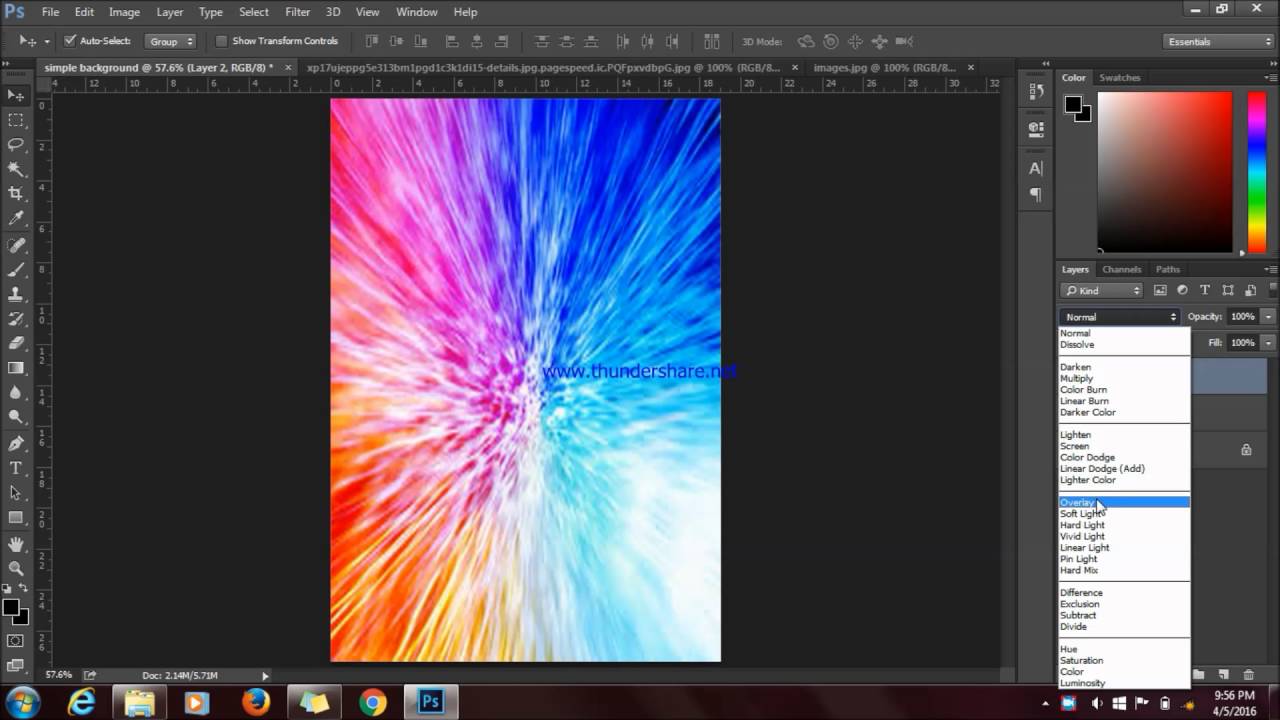Select the Rectangle shape tool
Image resolution: width=1280 pixels, height=720 pixels.
coord(16,517)
